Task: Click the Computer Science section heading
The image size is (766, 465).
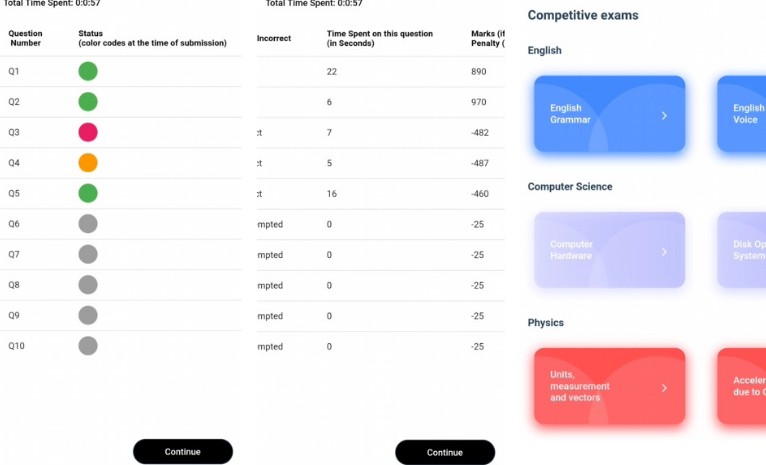Action: point(570,187)
